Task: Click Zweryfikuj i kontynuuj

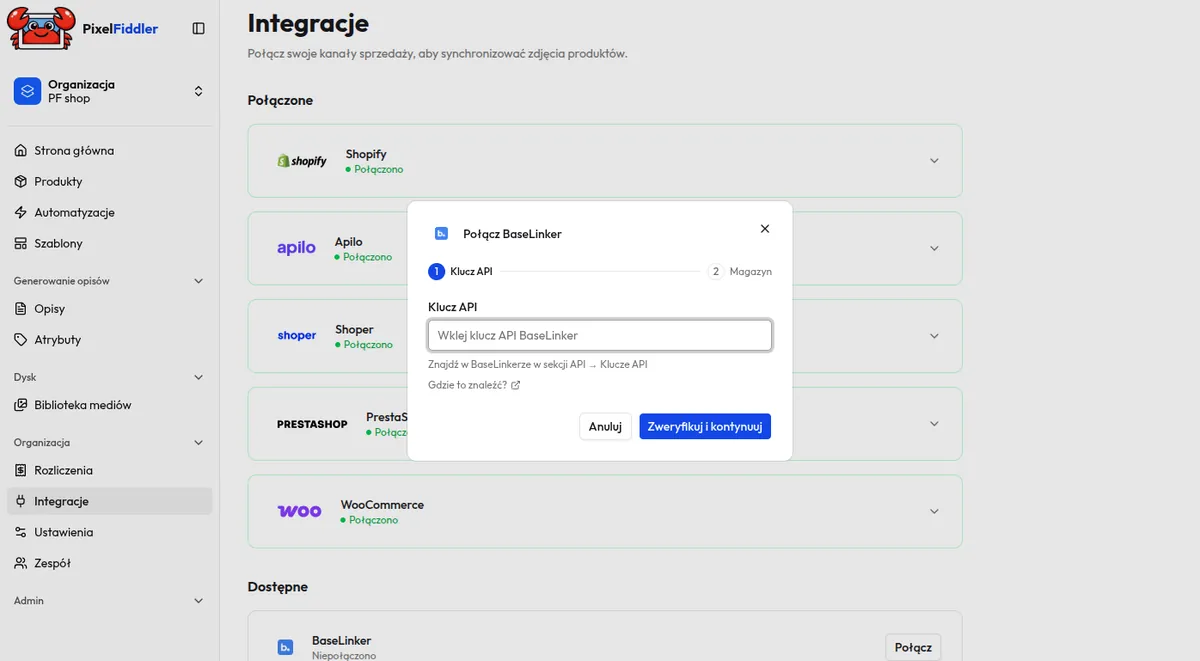Action: pyautogui.click(x=705, y=427)
